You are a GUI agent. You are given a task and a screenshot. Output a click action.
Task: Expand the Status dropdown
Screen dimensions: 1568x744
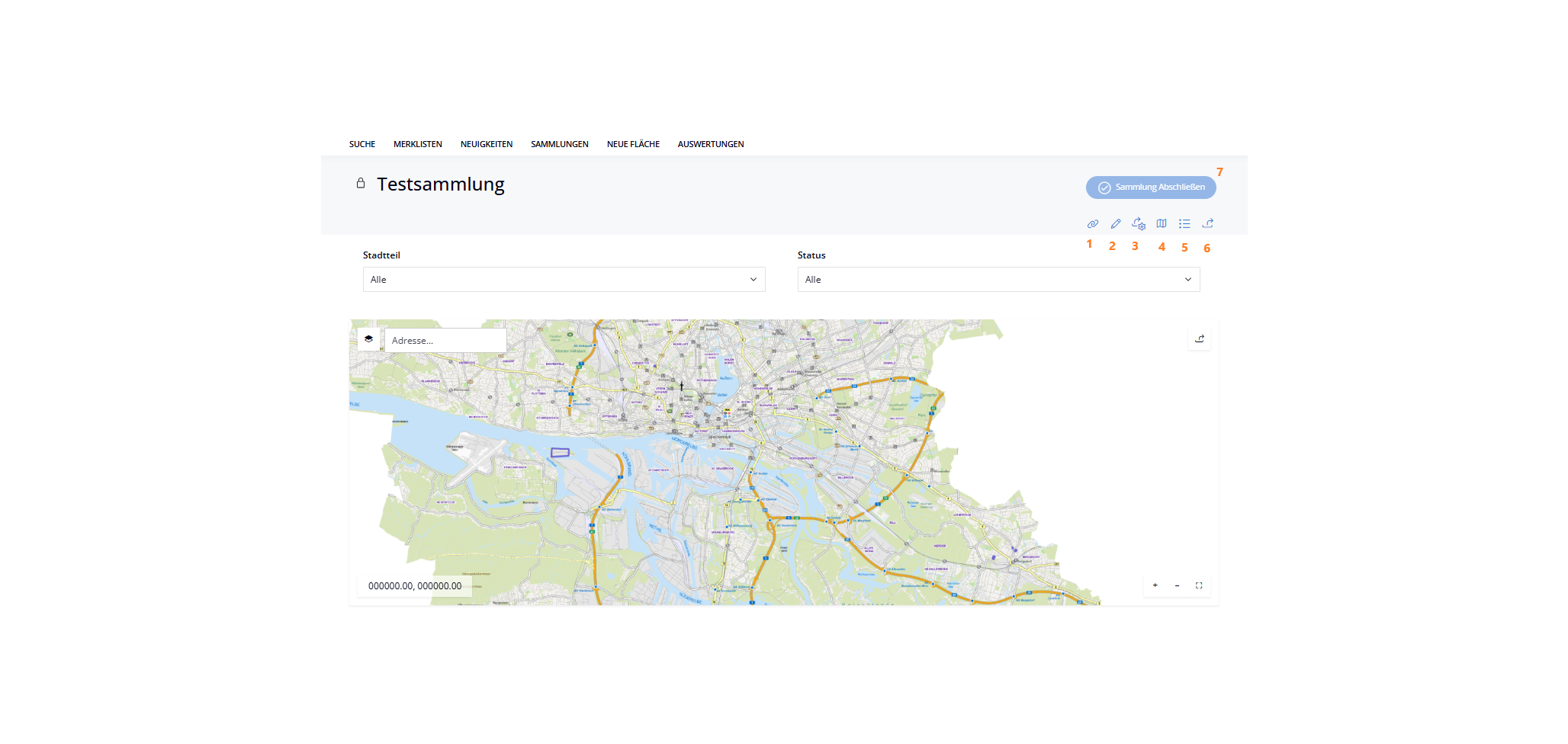[x=998, y=280]
